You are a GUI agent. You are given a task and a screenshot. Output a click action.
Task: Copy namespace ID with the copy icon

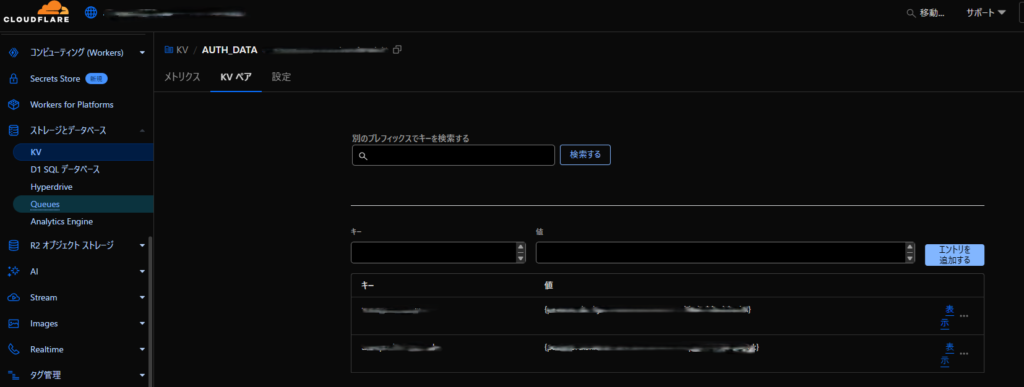click(397, 50)
